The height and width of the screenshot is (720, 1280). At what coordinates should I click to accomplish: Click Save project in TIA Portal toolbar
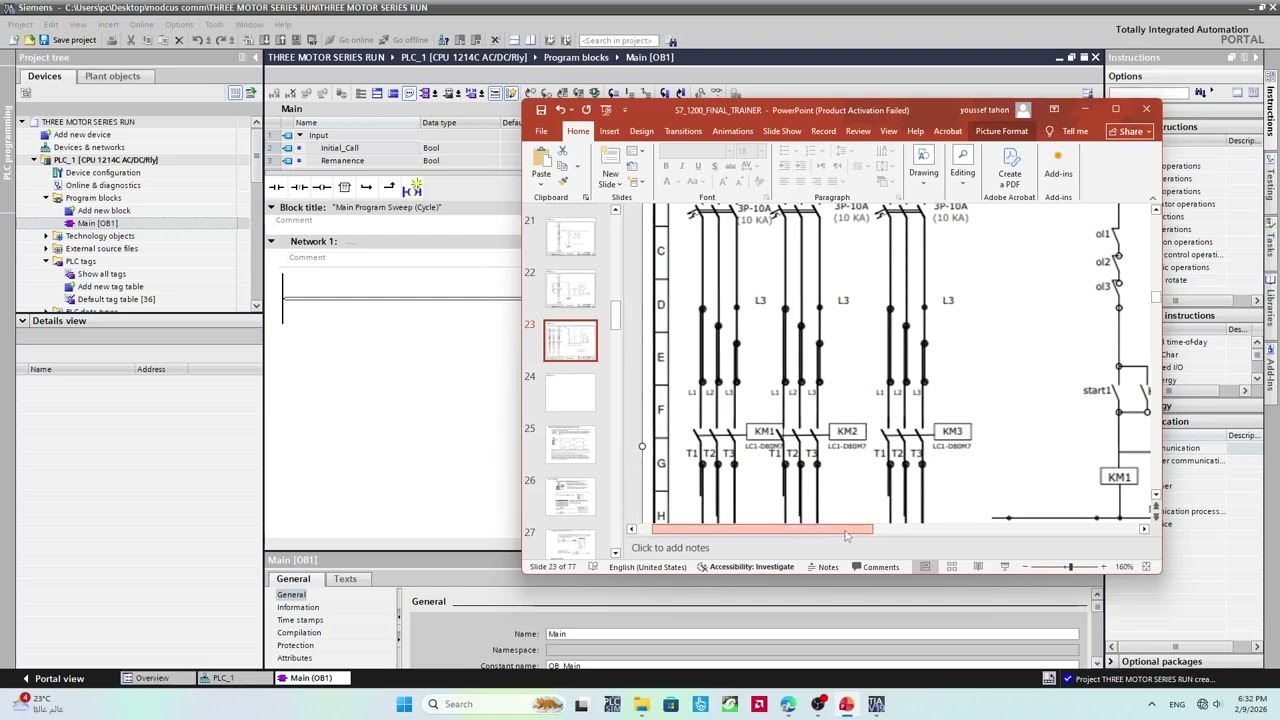click(x=67, y=40)
